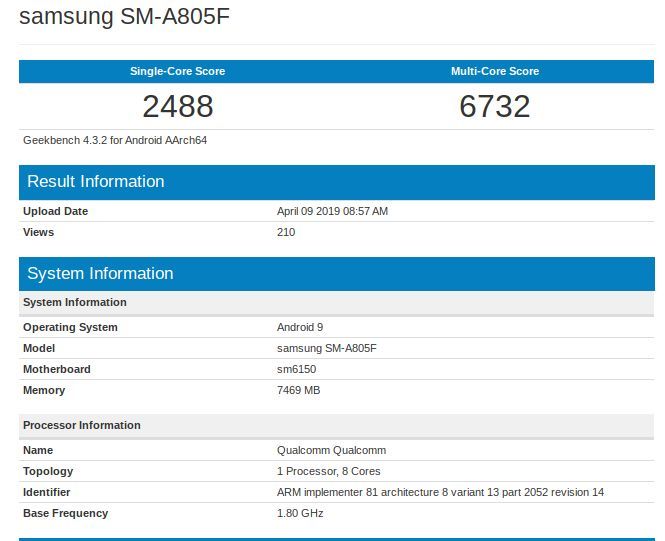Select the Operating System value Android 9

(x=300, y=327)
